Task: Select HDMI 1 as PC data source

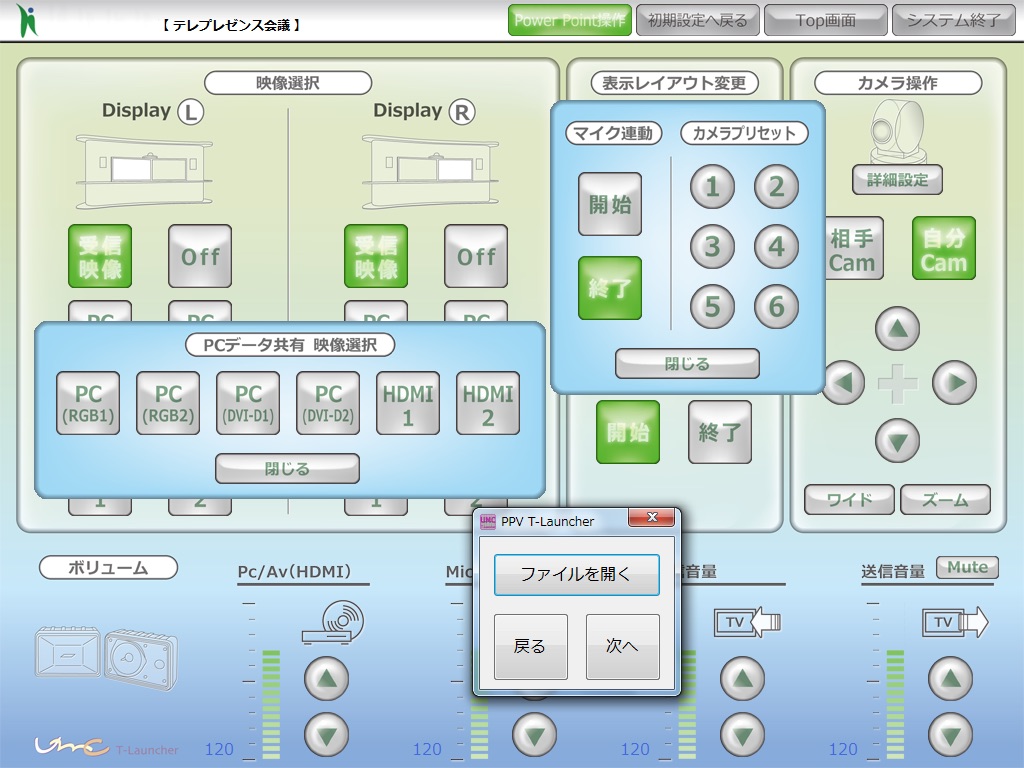Action: pos(408,404)
